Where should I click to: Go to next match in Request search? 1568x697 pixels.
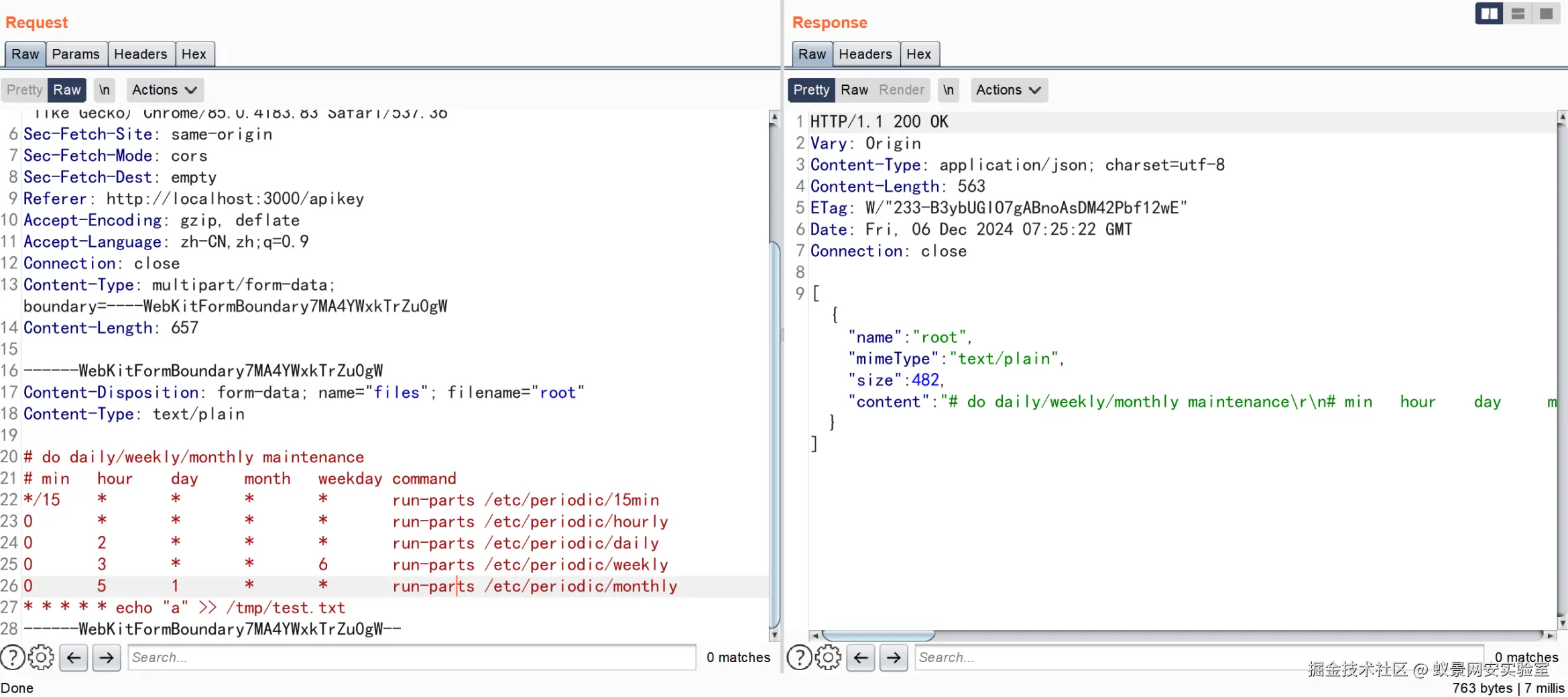107,657
